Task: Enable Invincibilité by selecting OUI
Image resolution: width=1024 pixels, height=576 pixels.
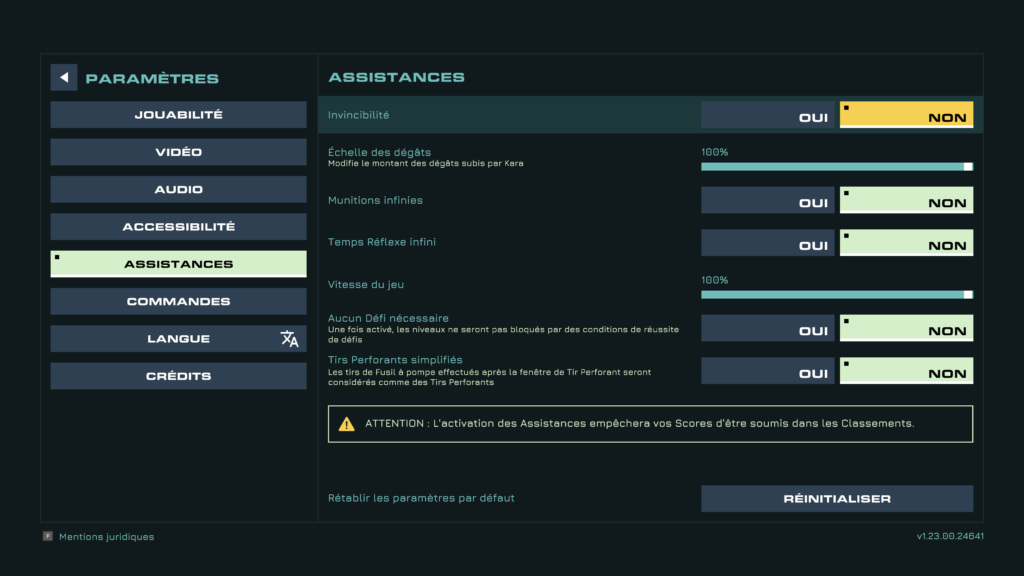Action: (x=767, y=115)
